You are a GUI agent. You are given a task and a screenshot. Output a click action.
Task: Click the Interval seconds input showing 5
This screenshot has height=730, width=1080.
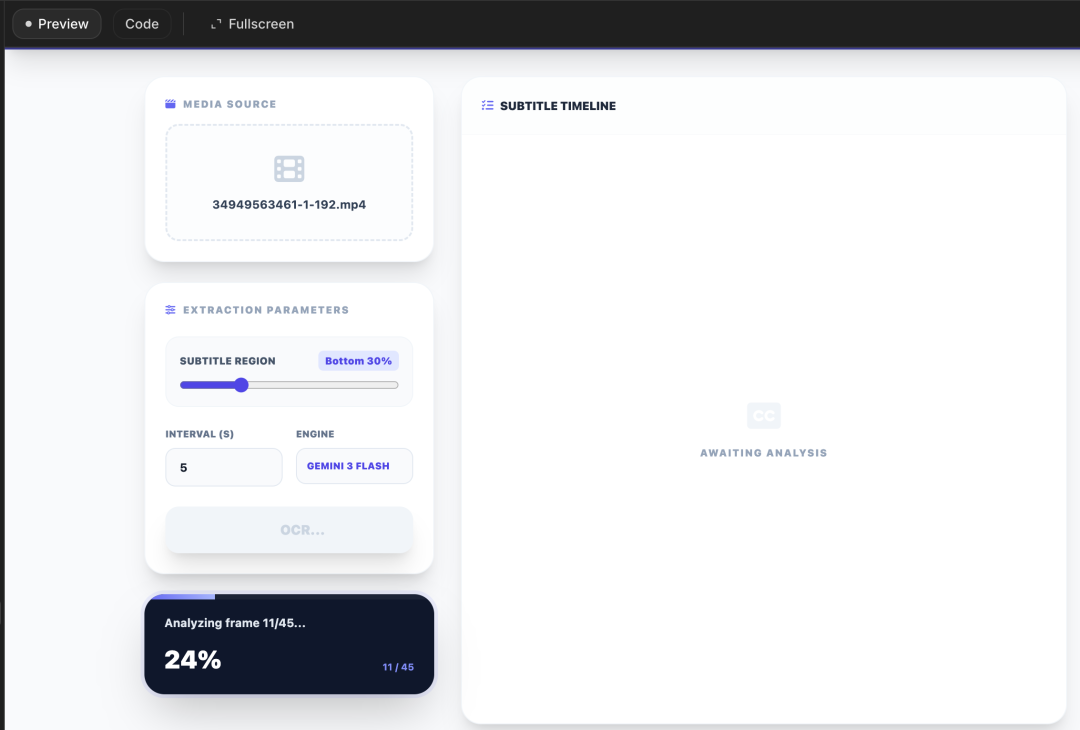(223, 466)
